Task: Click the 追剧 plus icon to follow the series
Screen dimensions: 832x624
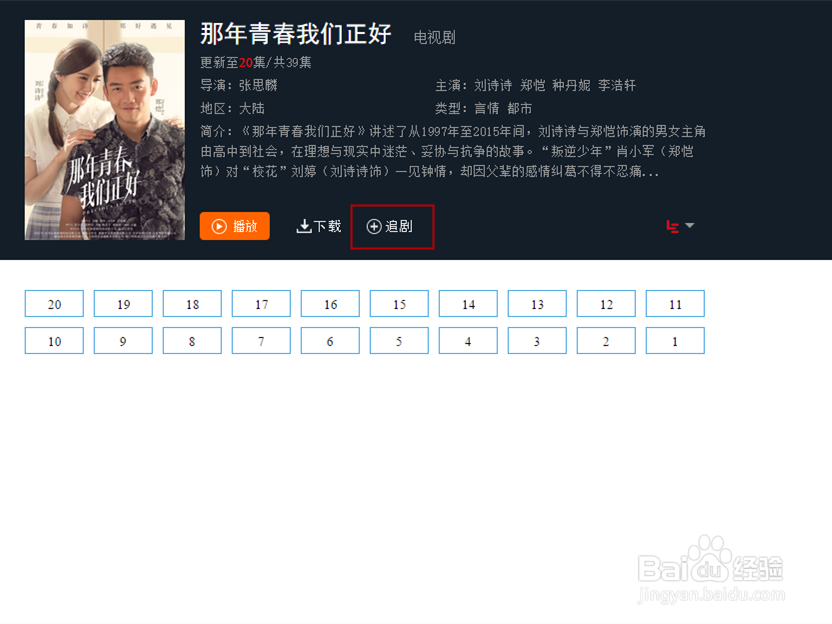Action: point(374,227)
